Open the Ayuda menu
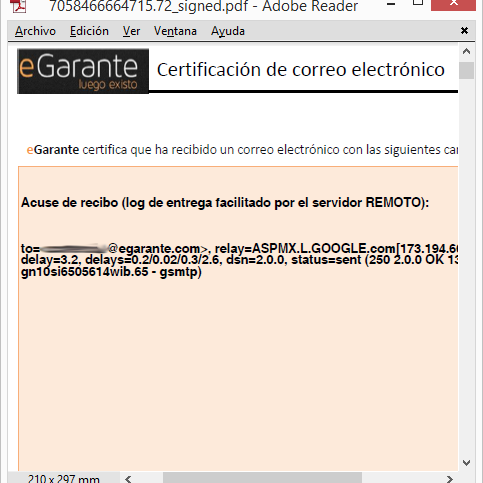Screen dimensions: 483x483 228,31
